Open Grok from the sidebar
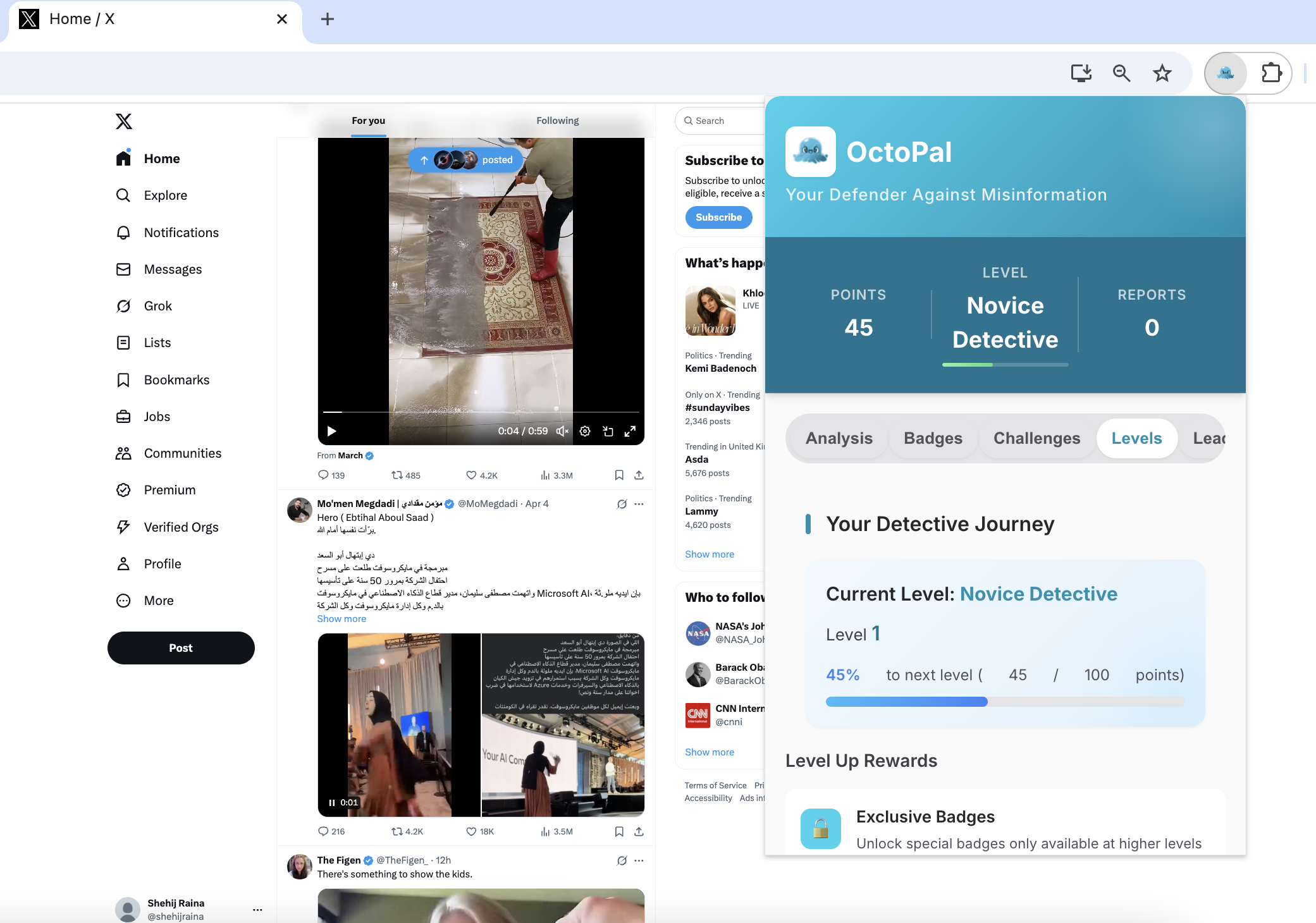Viewport: 1316px width, 923px height. click(x=157, y=306)
